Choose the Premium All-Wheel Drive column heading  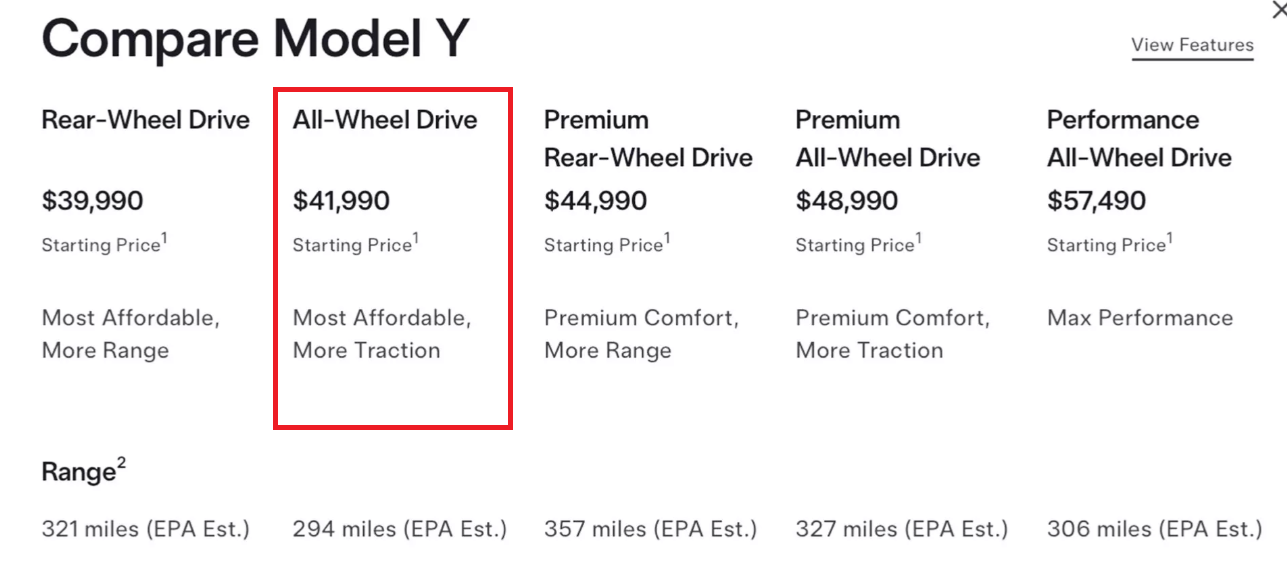coord(888,139)
